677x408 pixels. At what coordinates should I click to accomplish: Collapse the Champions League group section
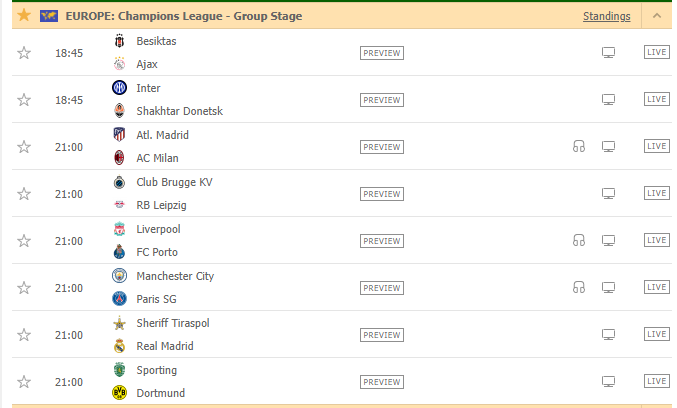point(657,16)
